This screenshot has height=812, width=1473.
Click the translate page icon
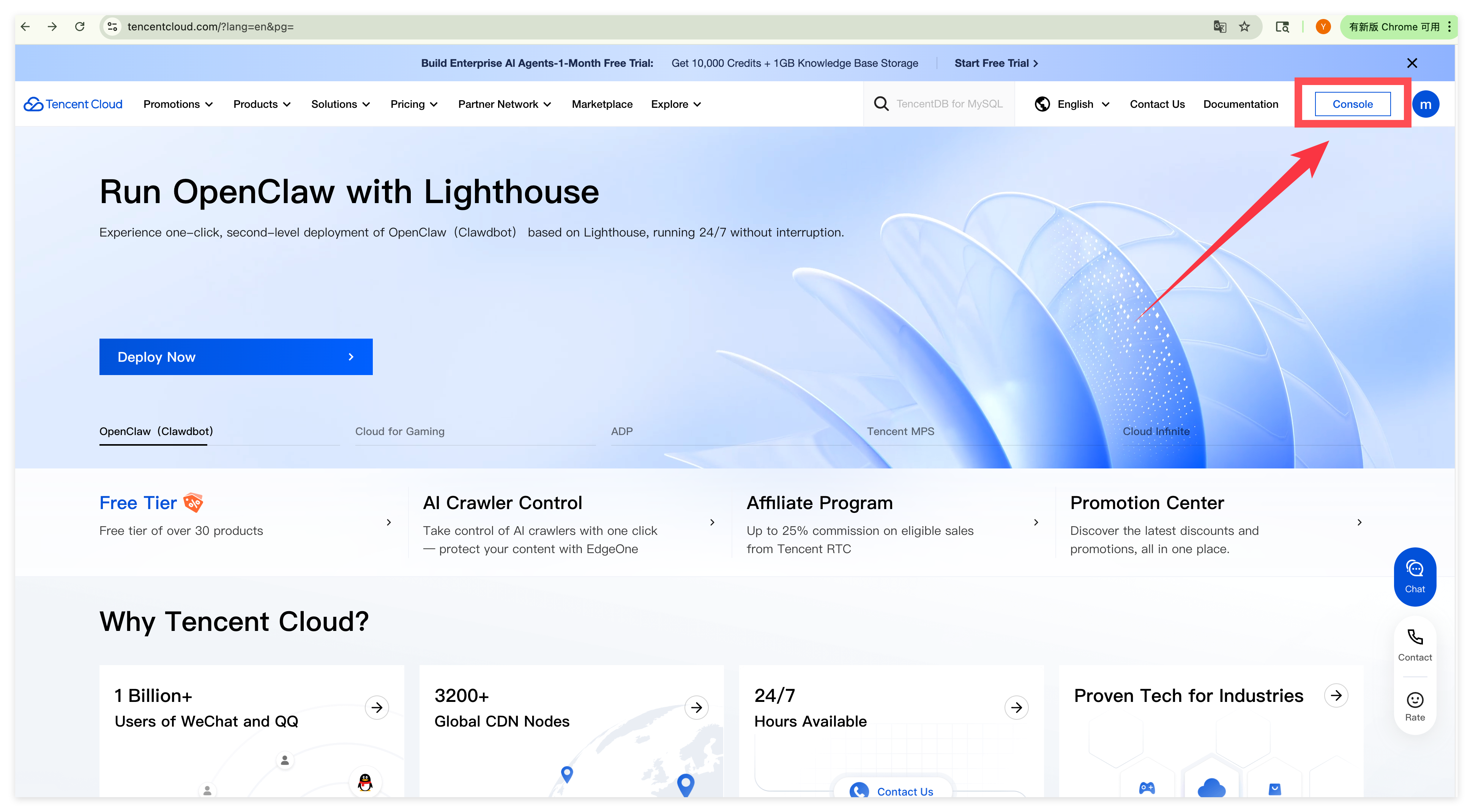click(x=1220, y=27)
